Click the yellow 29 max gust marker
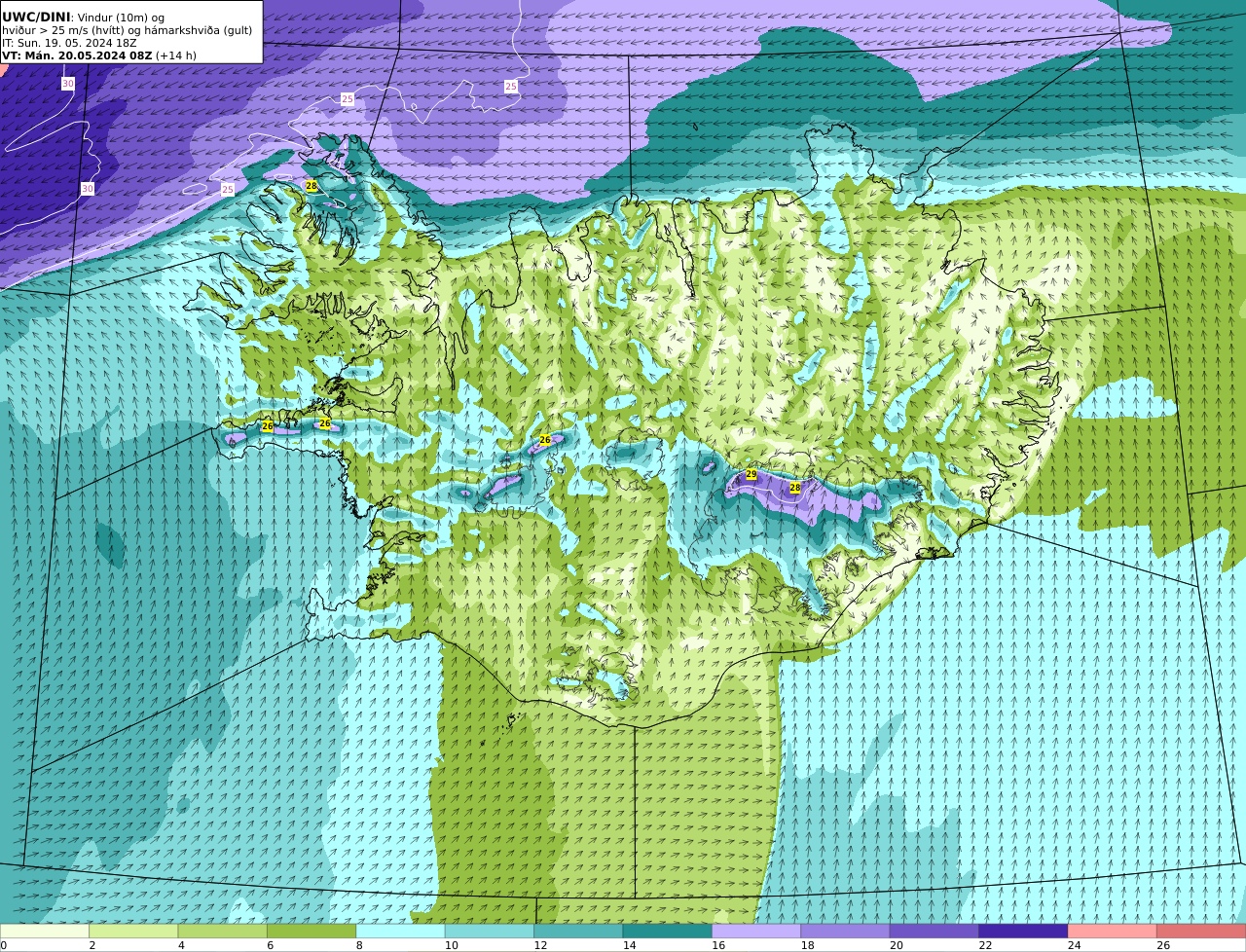The height and width of the screenshot is (952, 1246). pyautogui.click(x=751, y=474)
